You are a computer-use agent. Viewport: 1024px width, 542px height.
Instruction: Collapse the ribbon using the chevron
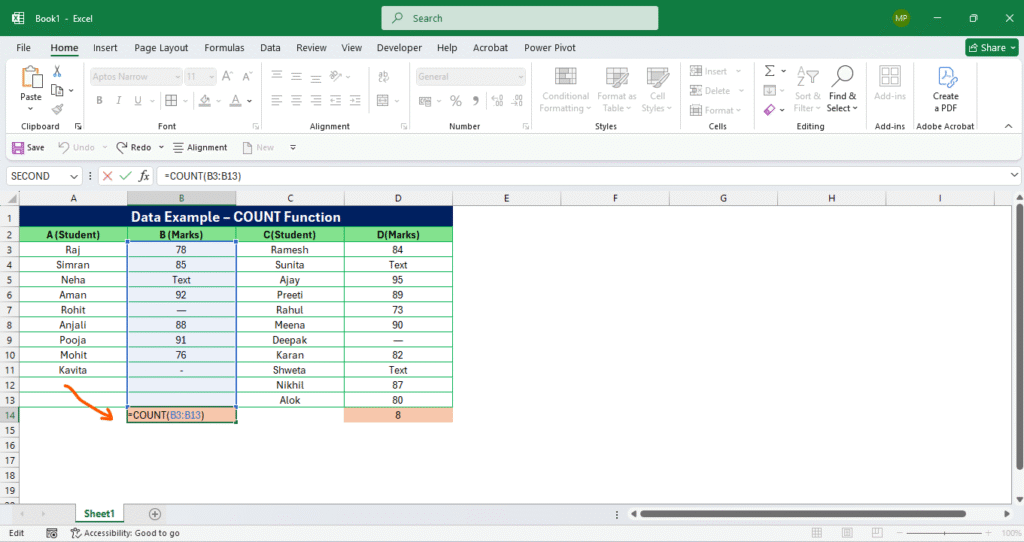coord(1012,127)
